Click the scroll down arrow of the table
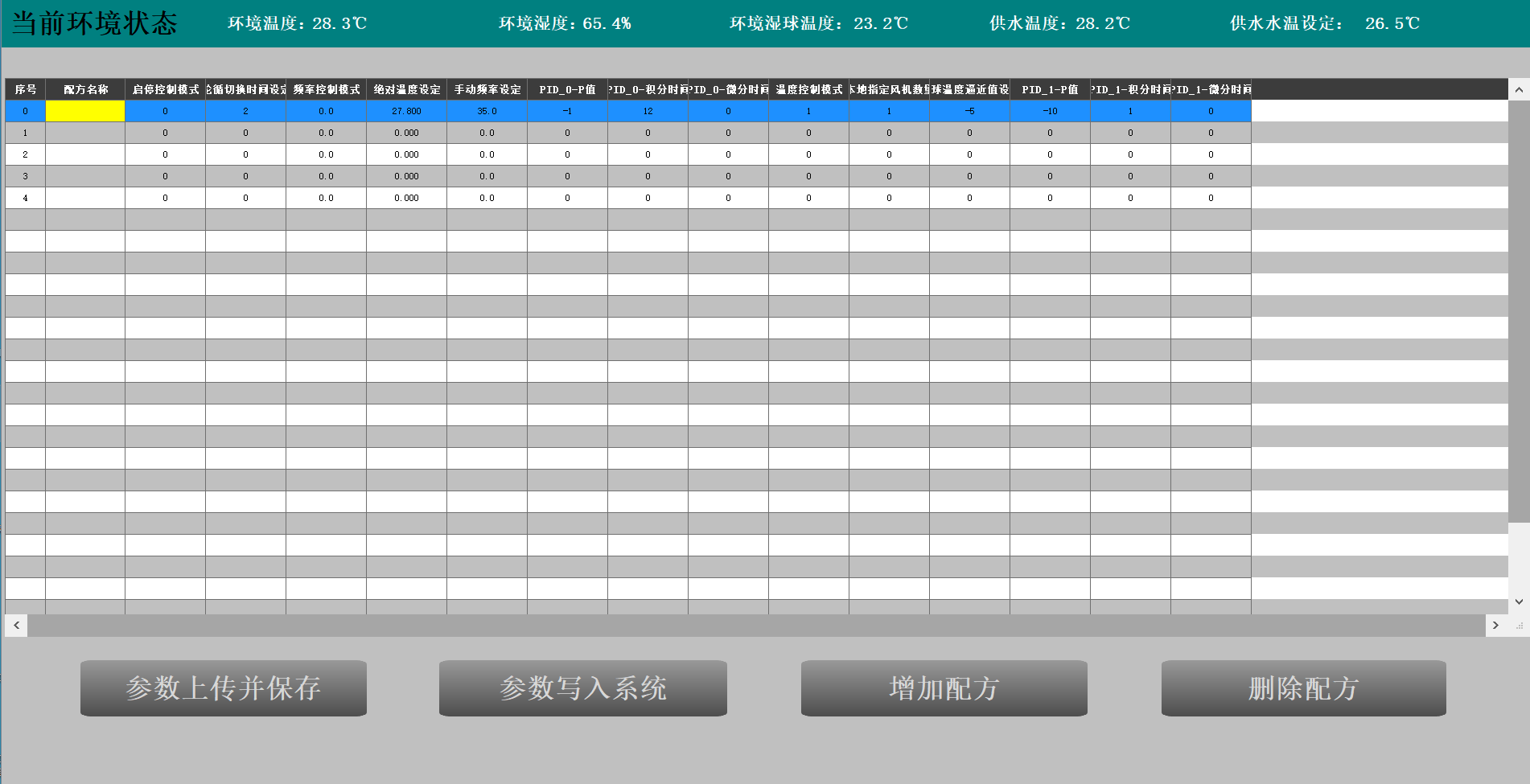The image size is (1530, 784). point(1518,601)
